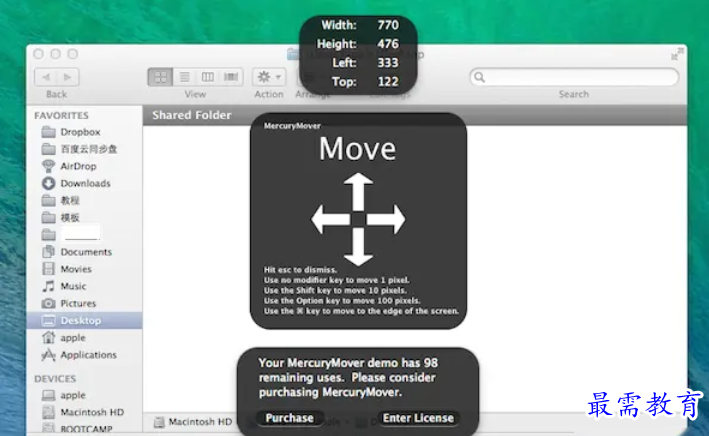This screenshot has height=436, width=709.
Task: Click the up arrow in MercuryMover
Action: pyautogui.click(x=358, y=192)
